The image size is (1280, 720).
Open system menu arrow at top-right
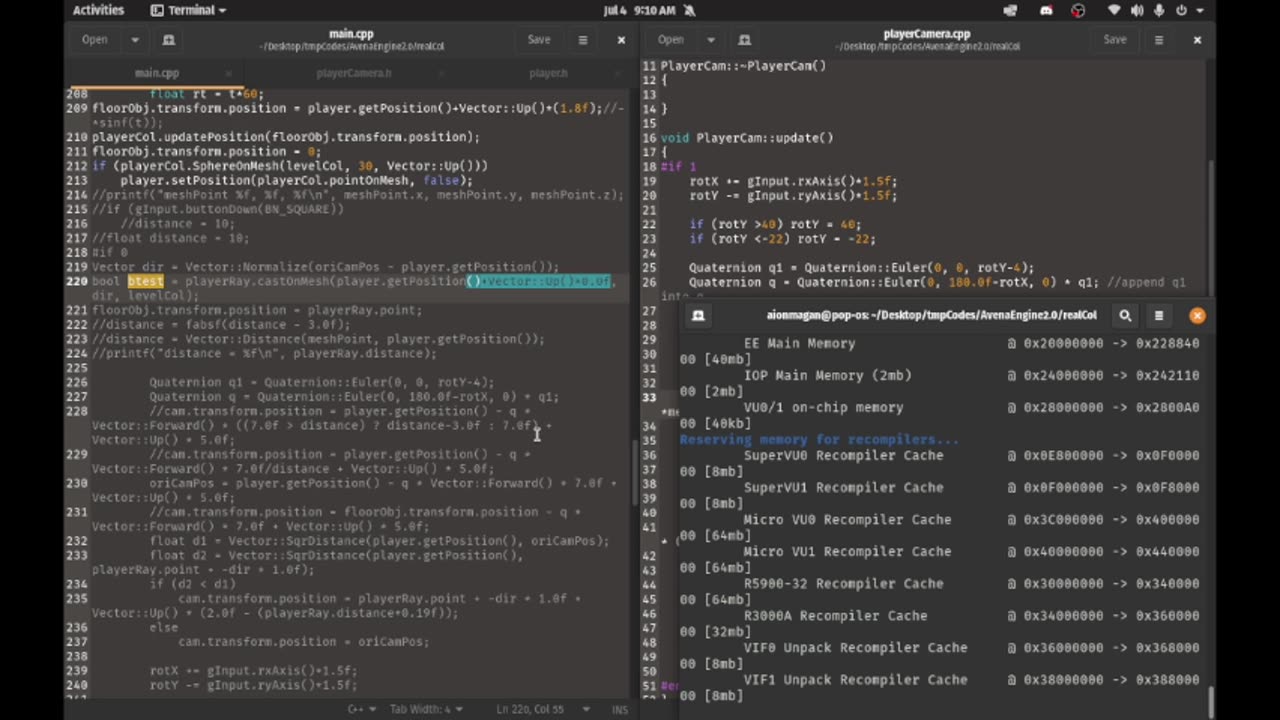click(1200, 10)
